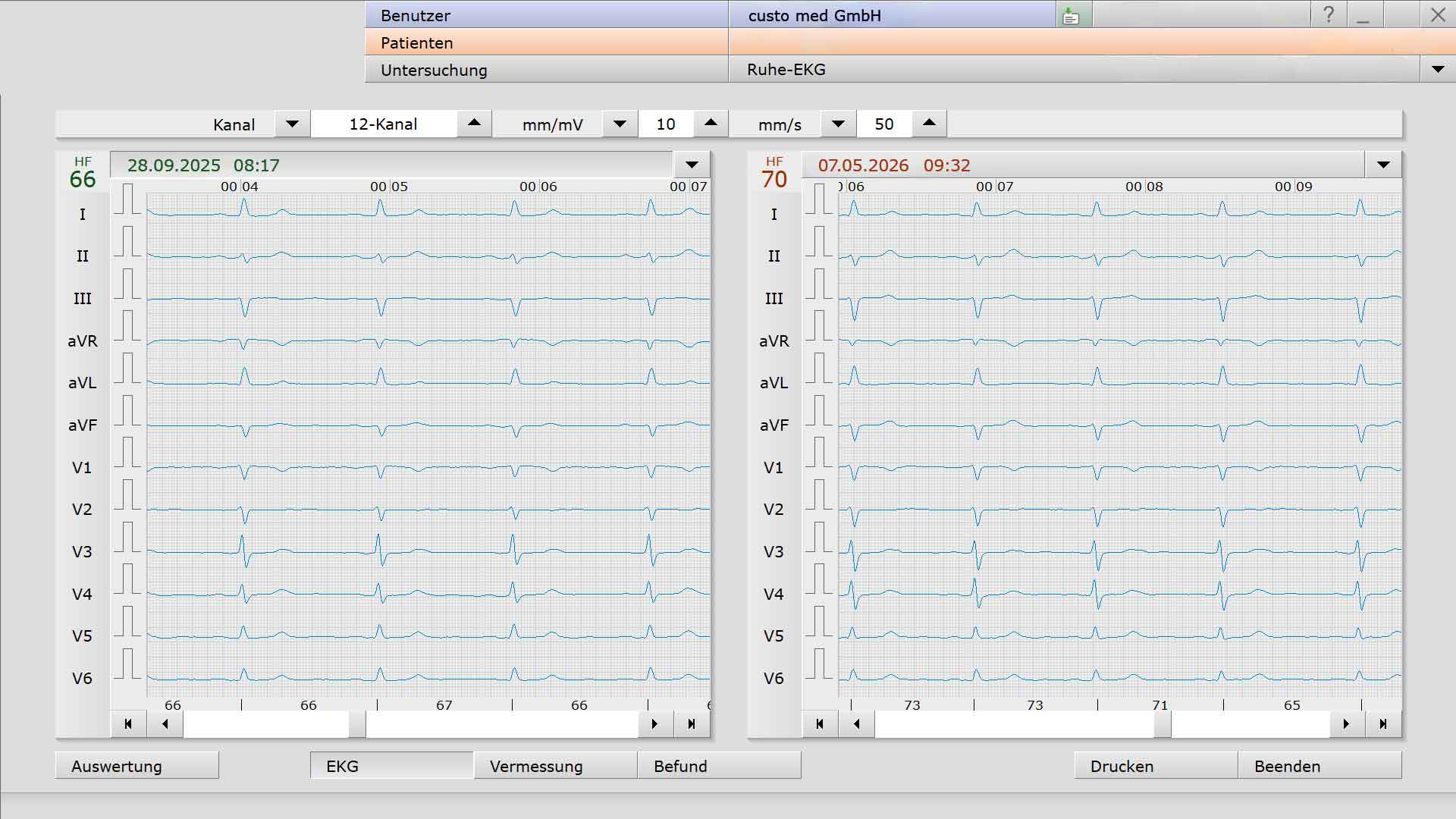
Task: Click beat rate value 67 under left ECG
Action: (444, 705)
